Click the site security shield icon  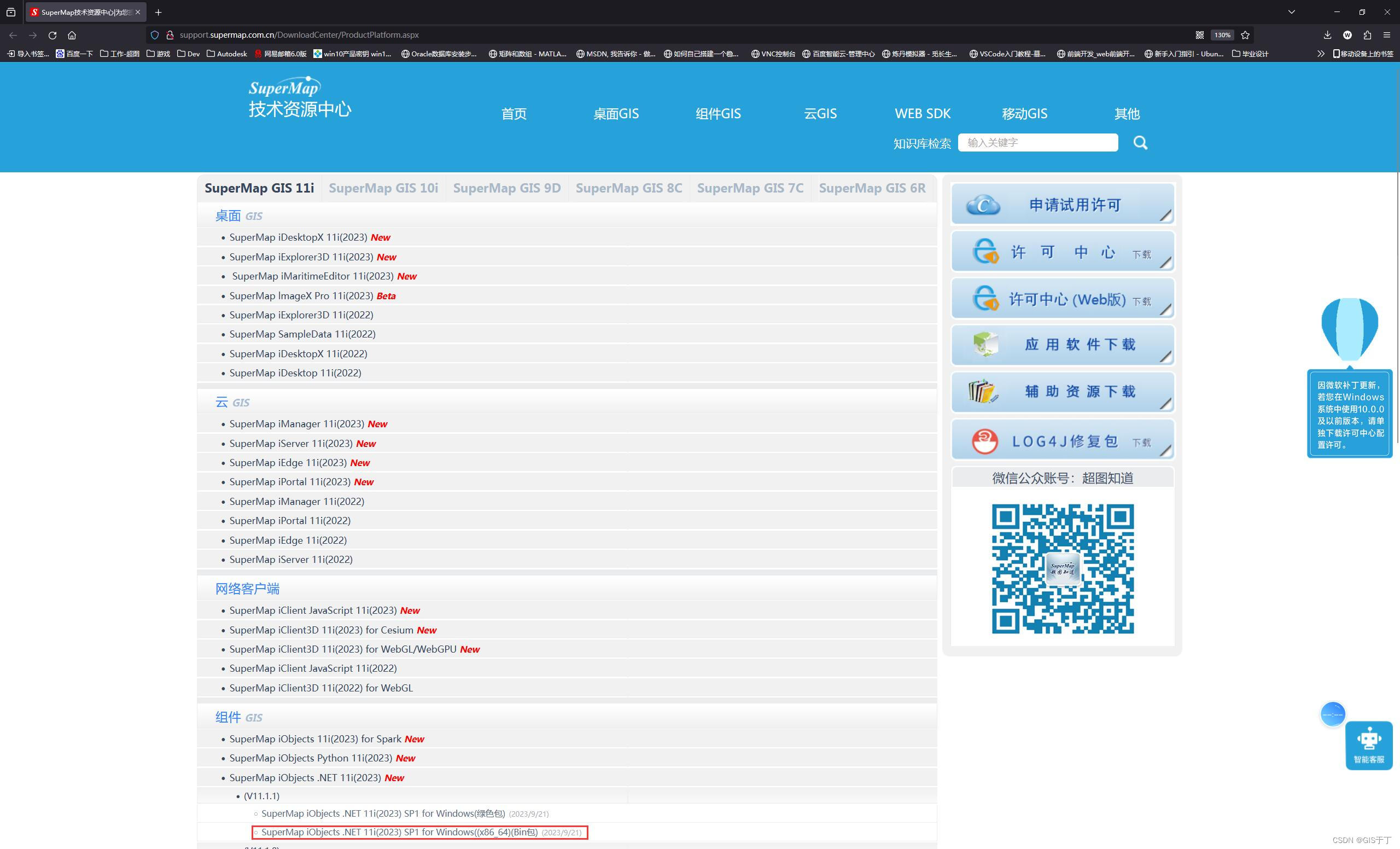point(155,35)
